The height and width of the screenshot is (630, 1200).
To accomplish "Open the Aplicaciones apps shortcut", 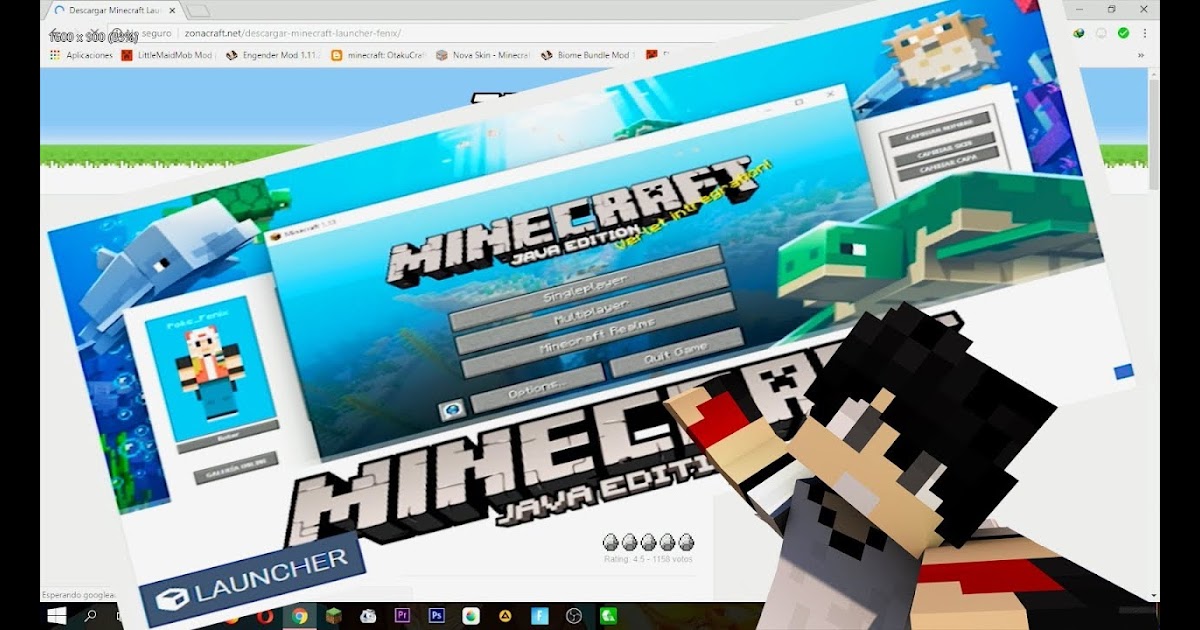I will tap(82, 55).
